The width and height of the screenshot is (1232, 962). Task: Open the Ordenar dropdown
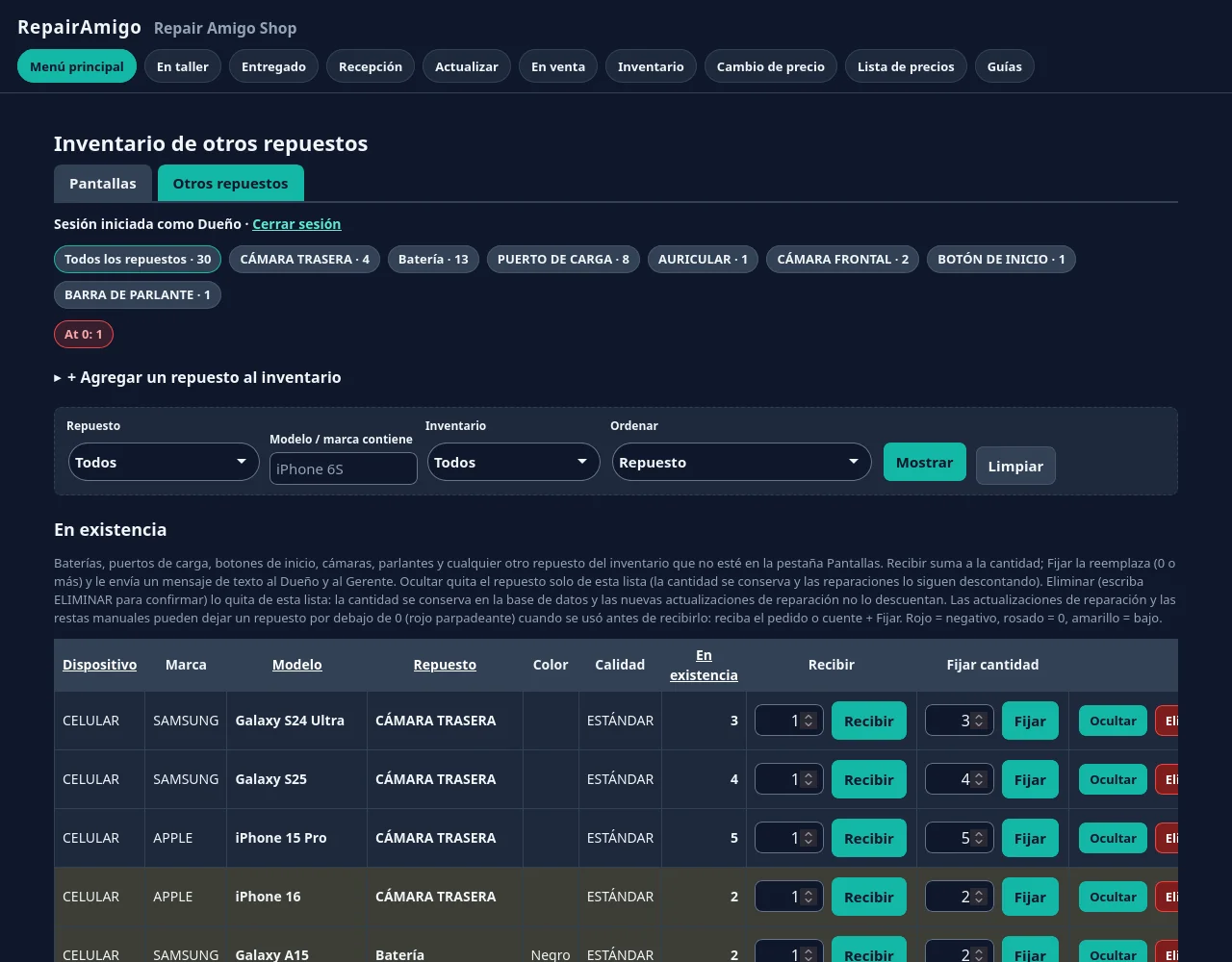coord(742,462)
